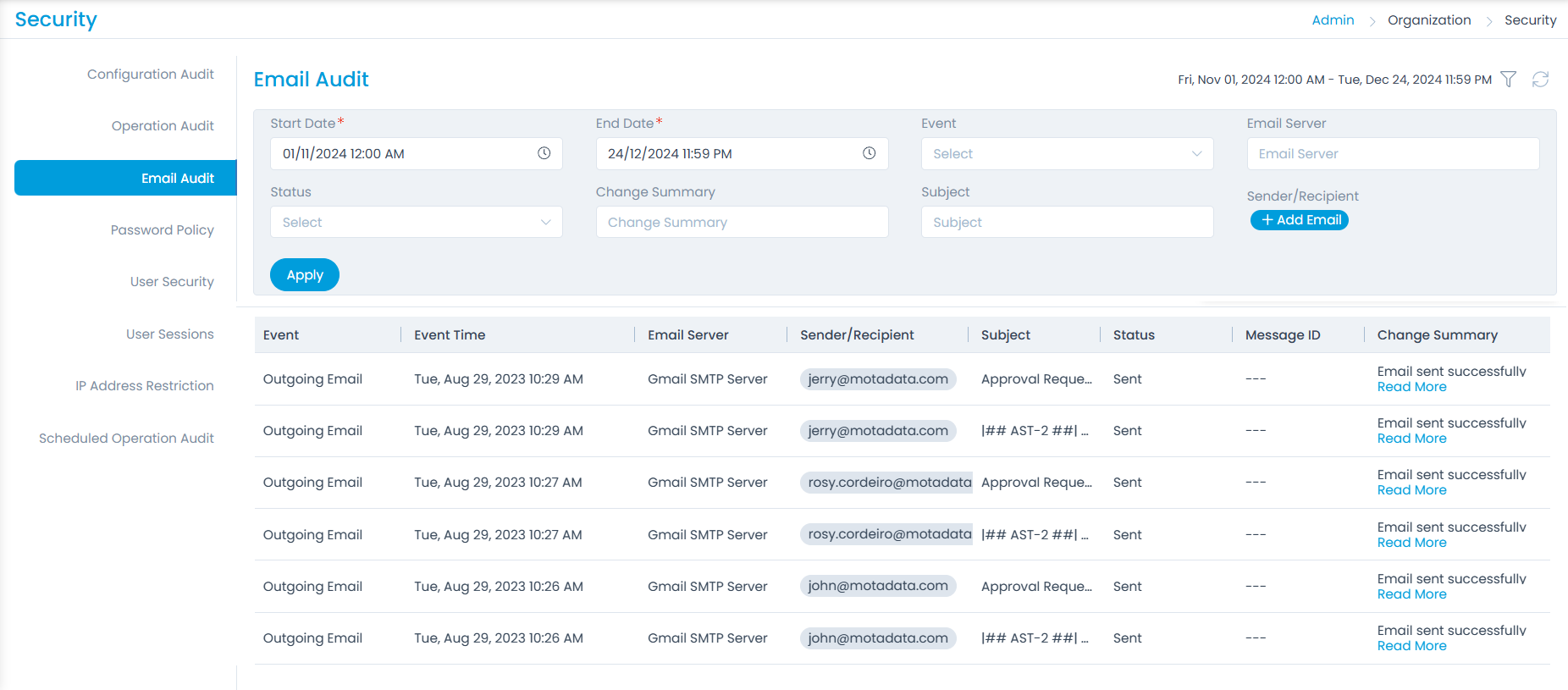Screen dimensions: 1568x690
Task: Click the Subject input field
Action: [1068, 223]
